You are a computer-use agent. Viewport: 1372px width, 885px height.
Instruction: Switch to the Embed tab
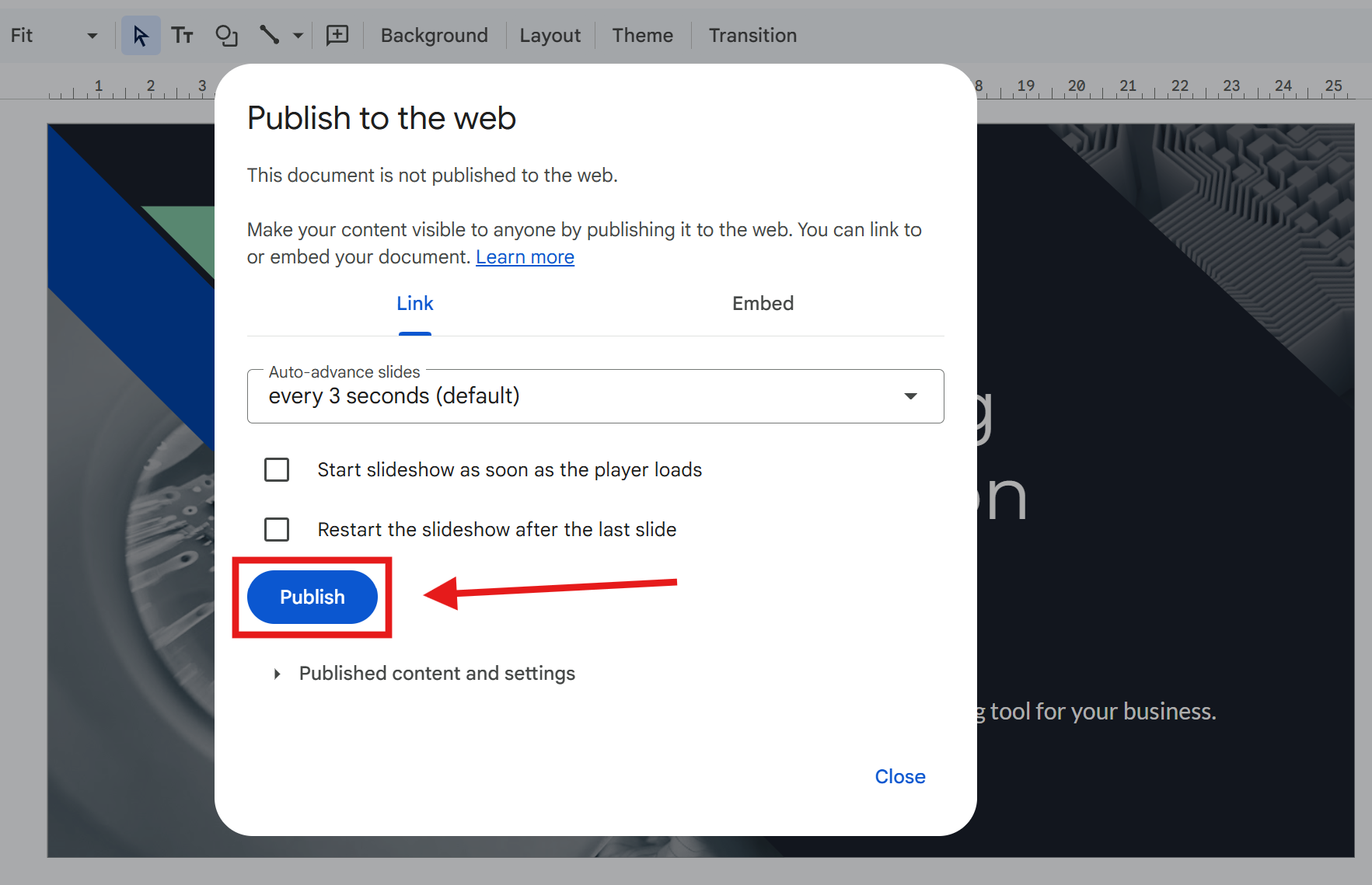[763, 304]
